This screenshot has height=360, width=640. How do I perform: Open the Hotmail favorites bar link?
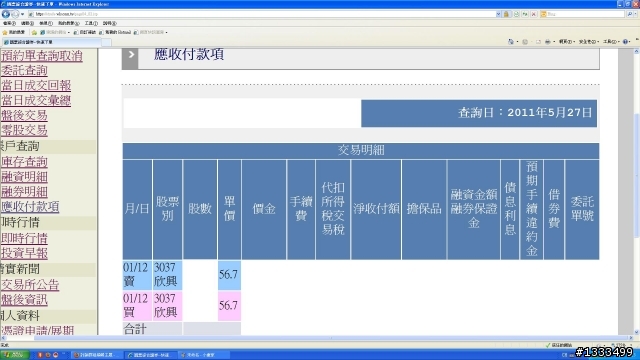click(115, 32)
